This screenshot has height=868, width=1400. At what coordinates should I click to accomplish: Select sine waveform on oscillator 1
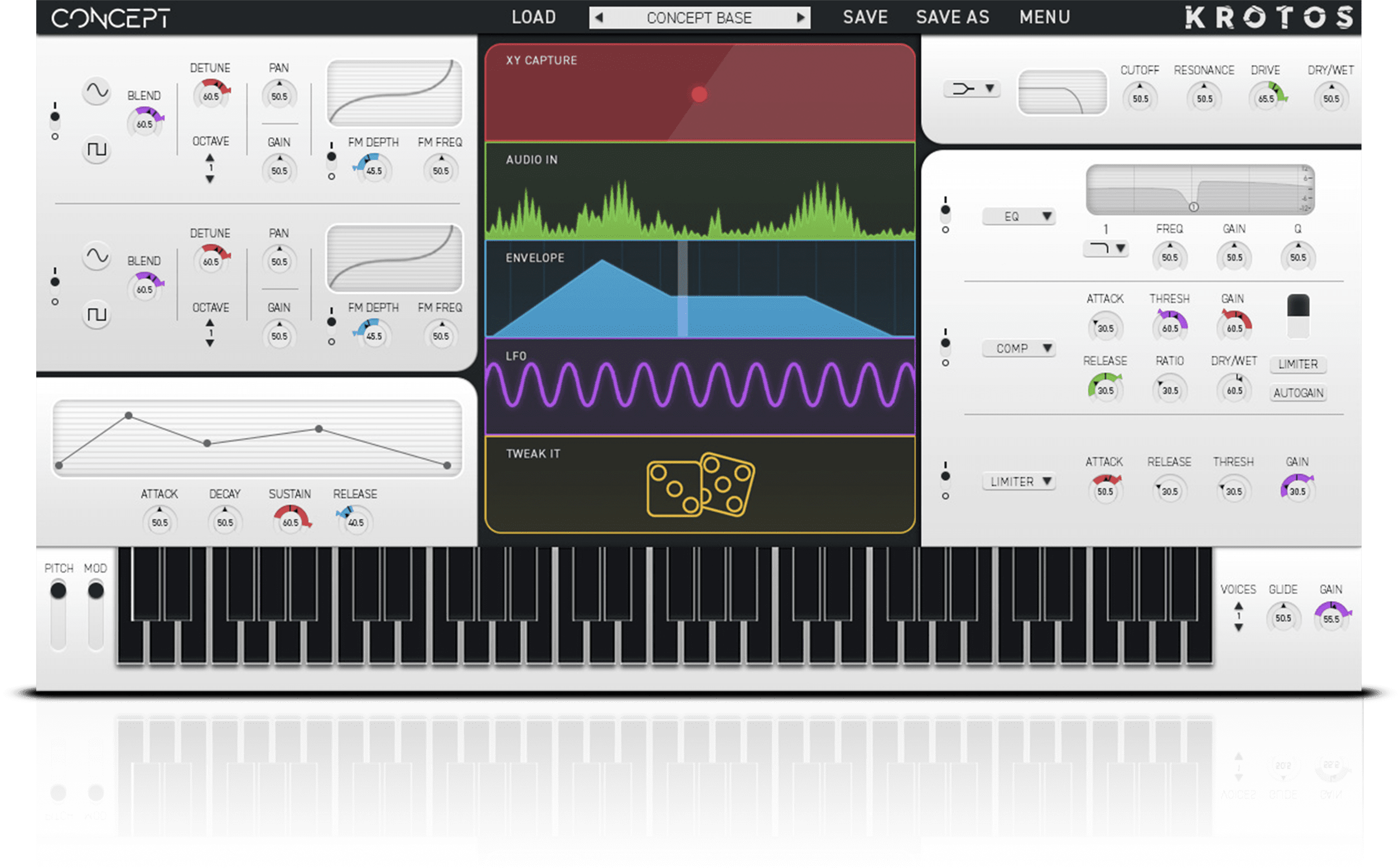tap(96, 91)
